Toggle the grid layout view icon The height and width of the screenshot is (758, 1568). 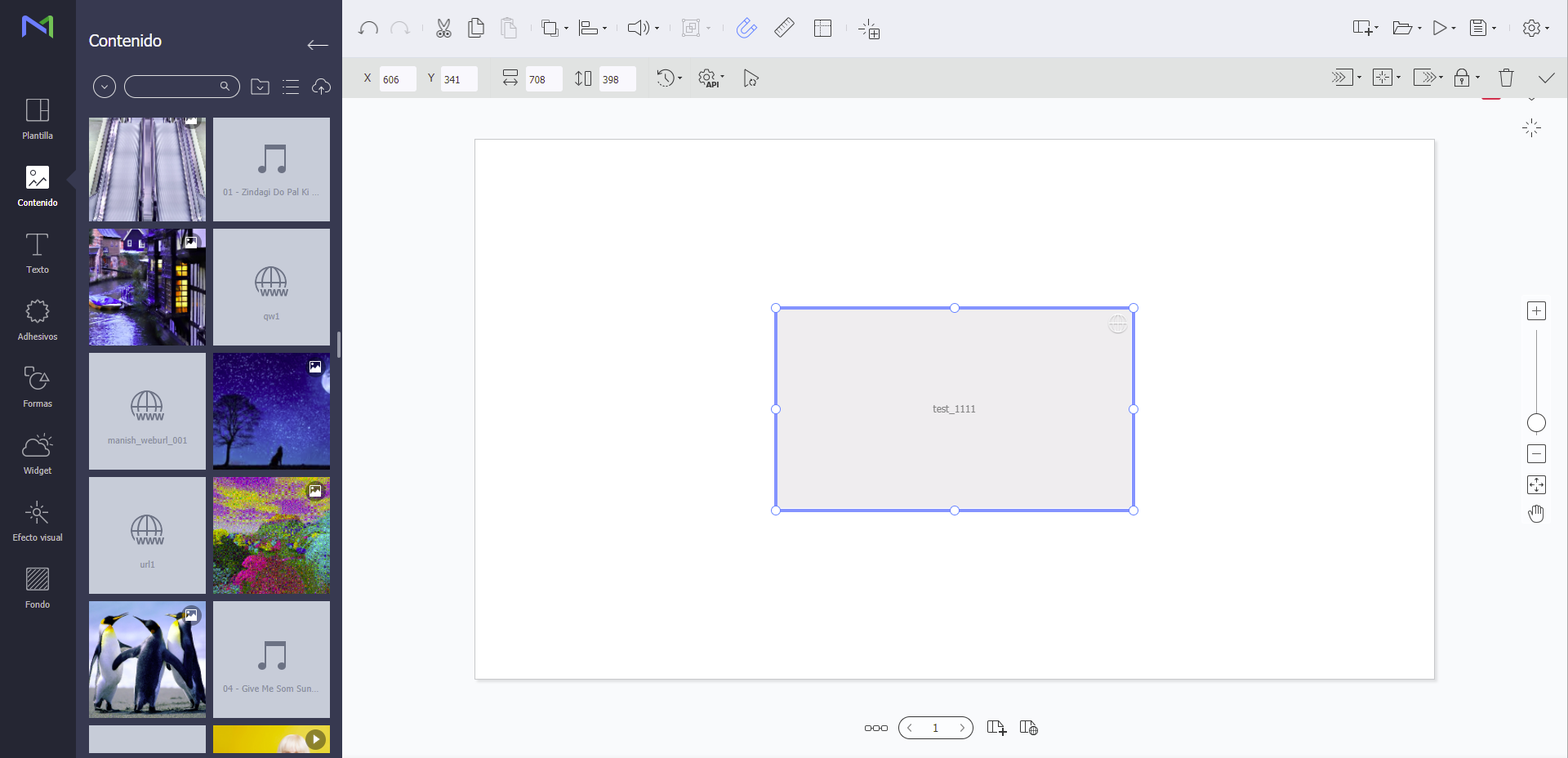(x=822, y=29)
